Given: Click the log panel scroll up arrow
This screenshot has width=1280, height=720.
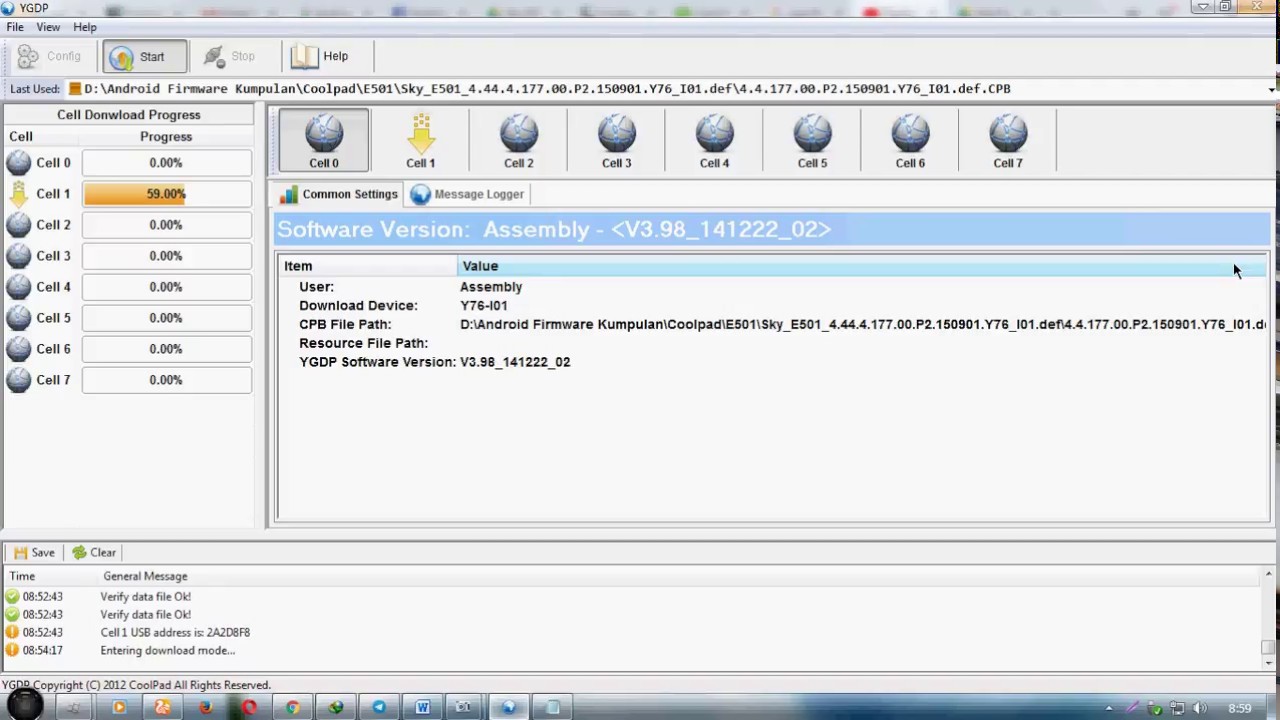Looking at the screenshot, I should (x=1268, y=575).
